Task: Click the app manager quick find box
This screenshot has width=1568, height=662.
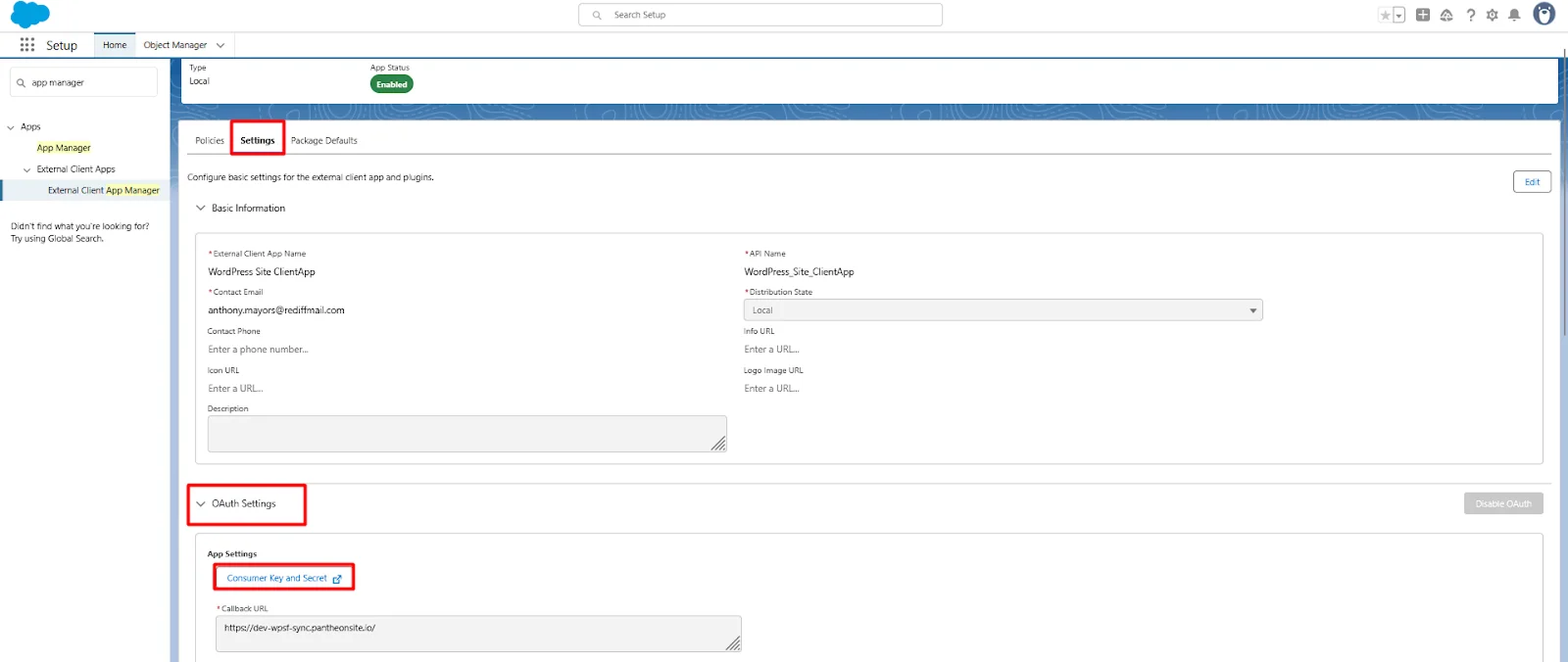Action: click(83, 82)
